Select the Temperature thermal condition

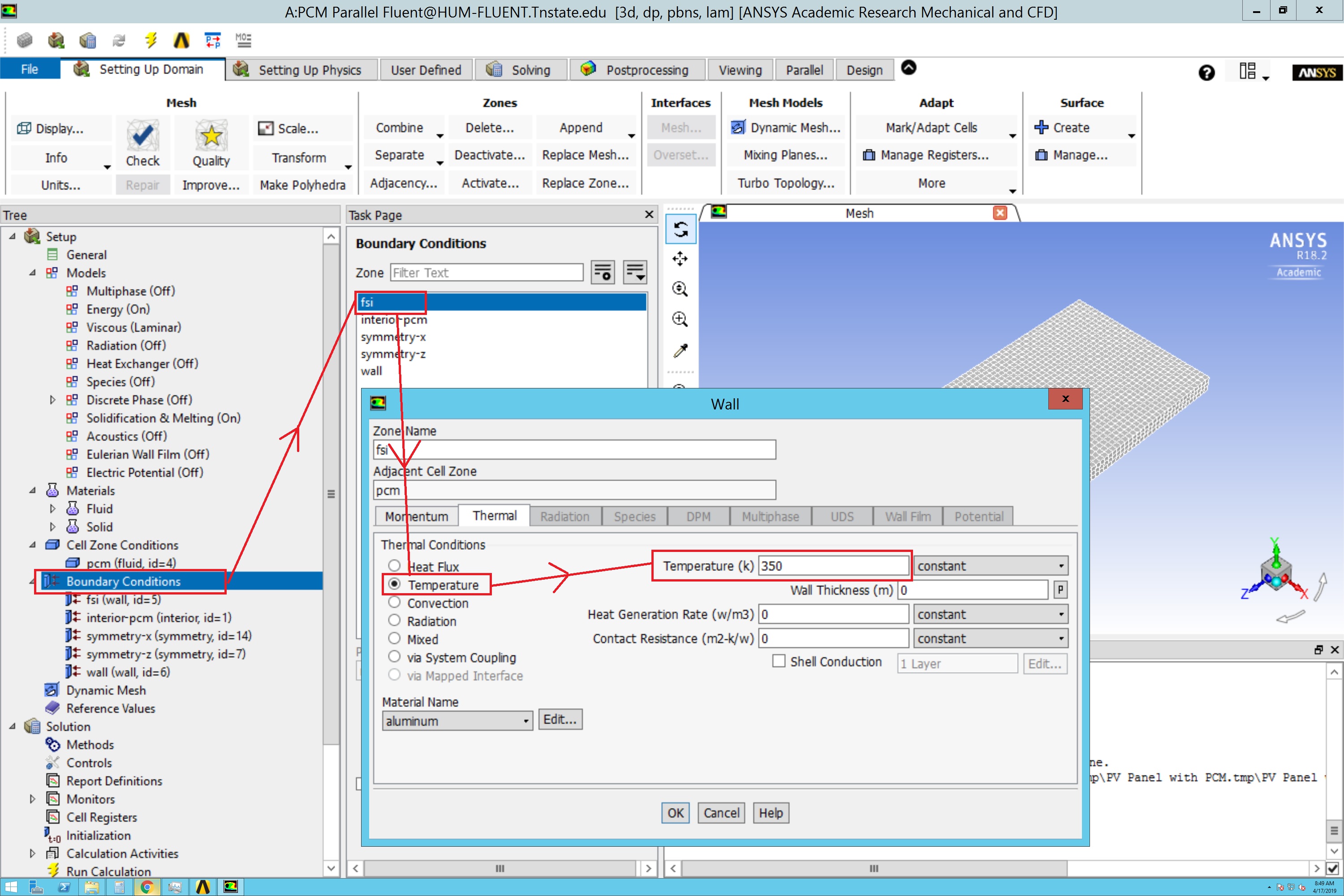[394, 584]
